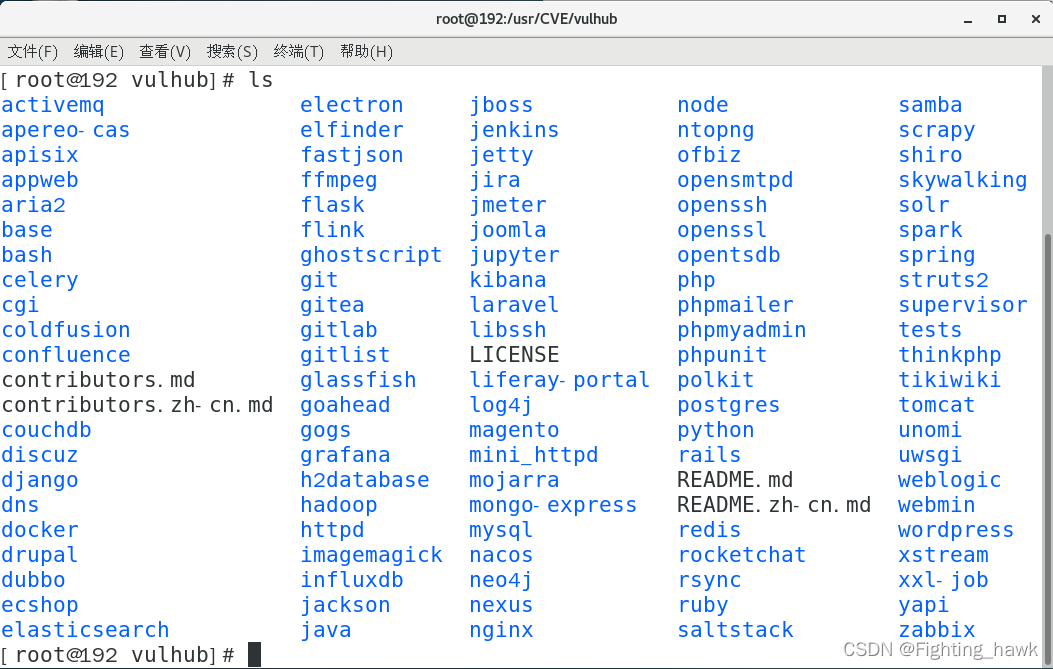Click the 'struts2' directory name
1053x669 pixels.
tap(944, 280)
